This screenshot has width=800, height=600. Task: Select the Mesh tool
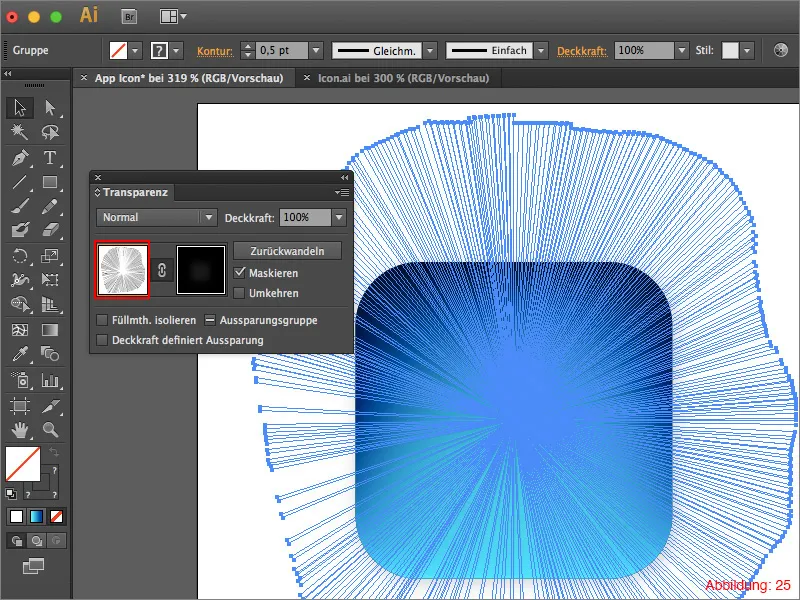point(20,330)
